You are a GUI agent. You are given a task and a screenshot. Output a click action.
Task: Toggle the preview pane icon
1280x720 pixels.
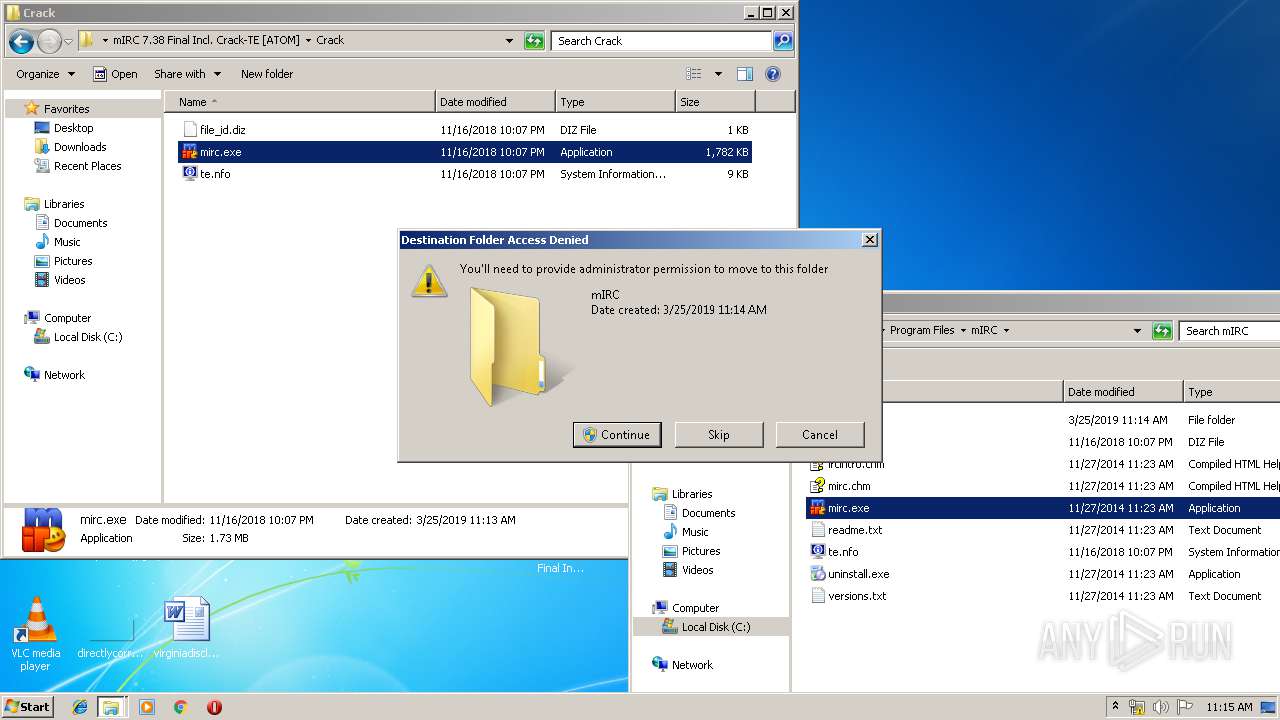(744, 74)
